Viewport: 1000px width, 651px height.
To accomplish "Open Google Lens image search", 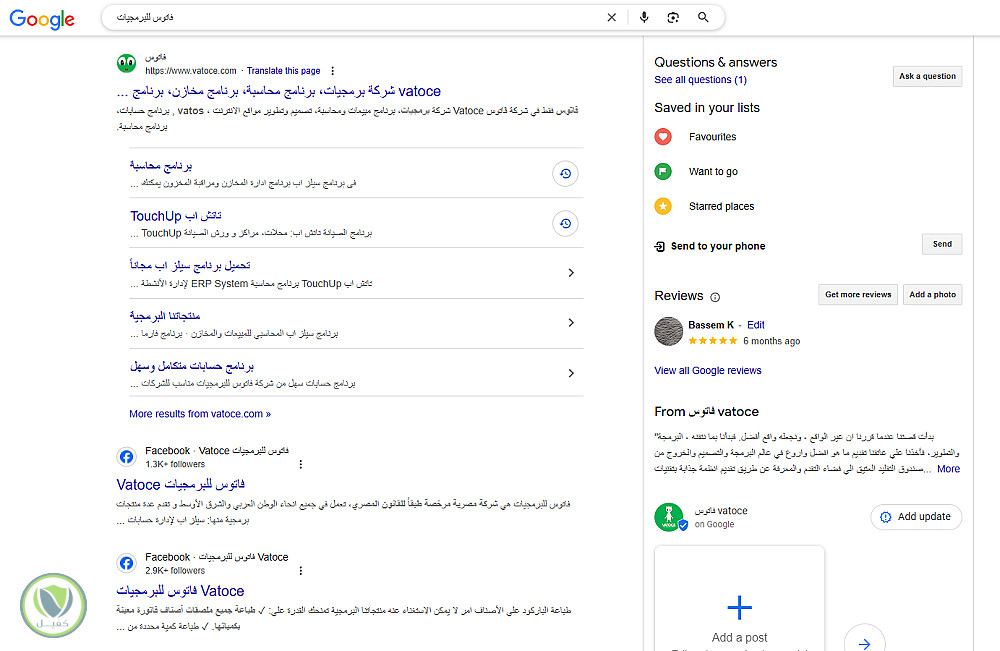I will pyautogui.click(x=674, y=18).
